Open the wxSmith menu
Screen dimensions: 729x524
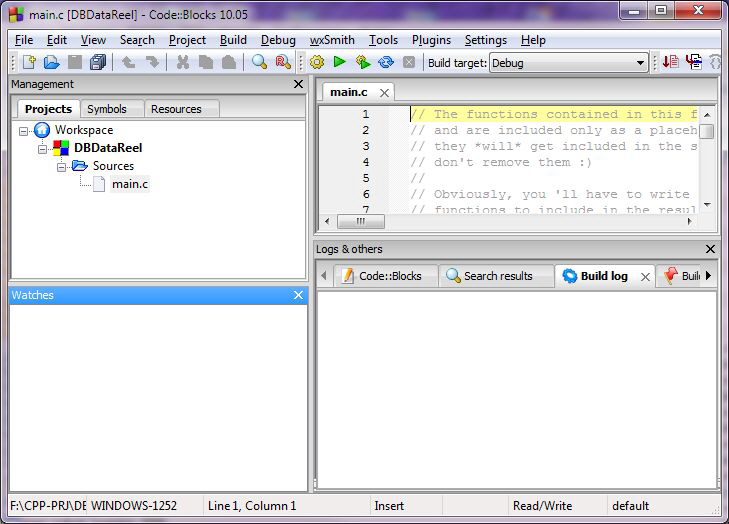tap(332, 40)
